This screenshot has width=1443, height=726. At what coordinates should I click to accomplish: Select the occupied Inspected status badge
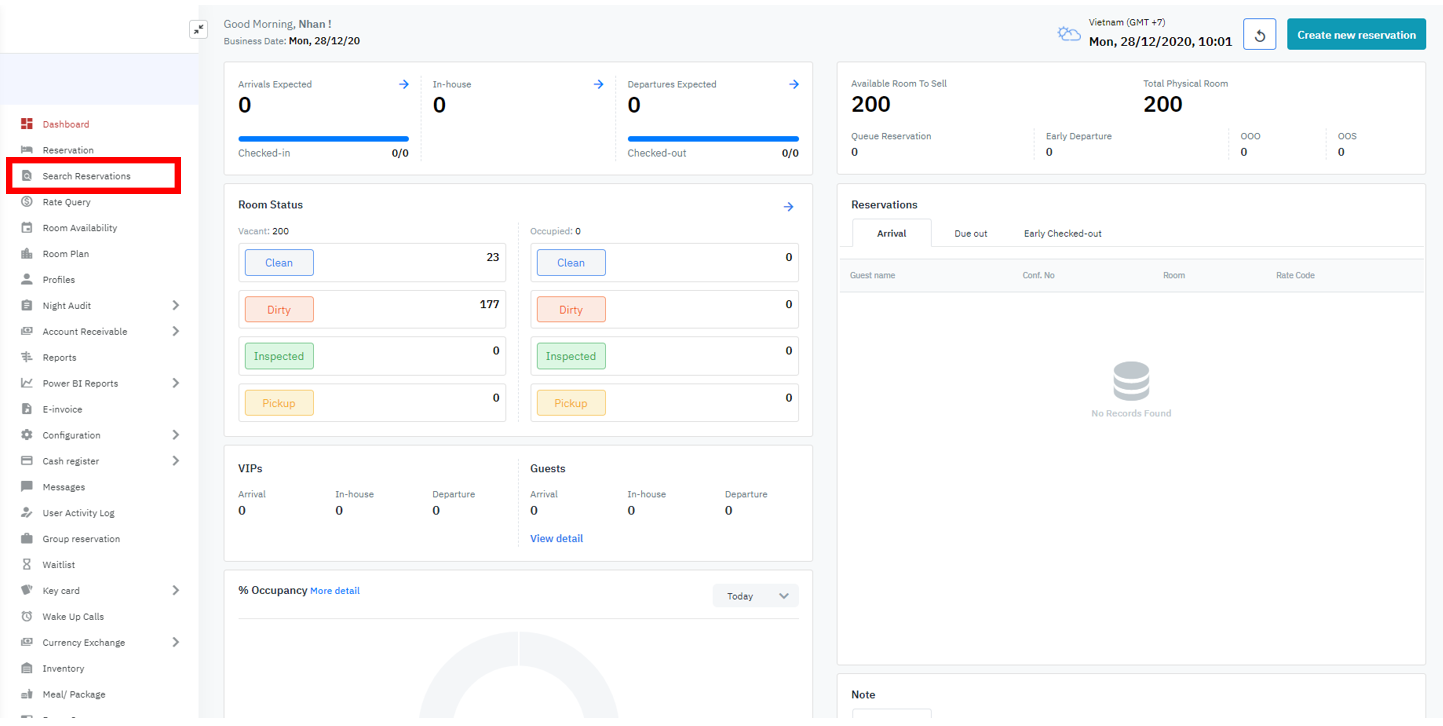tap(571, 356)
